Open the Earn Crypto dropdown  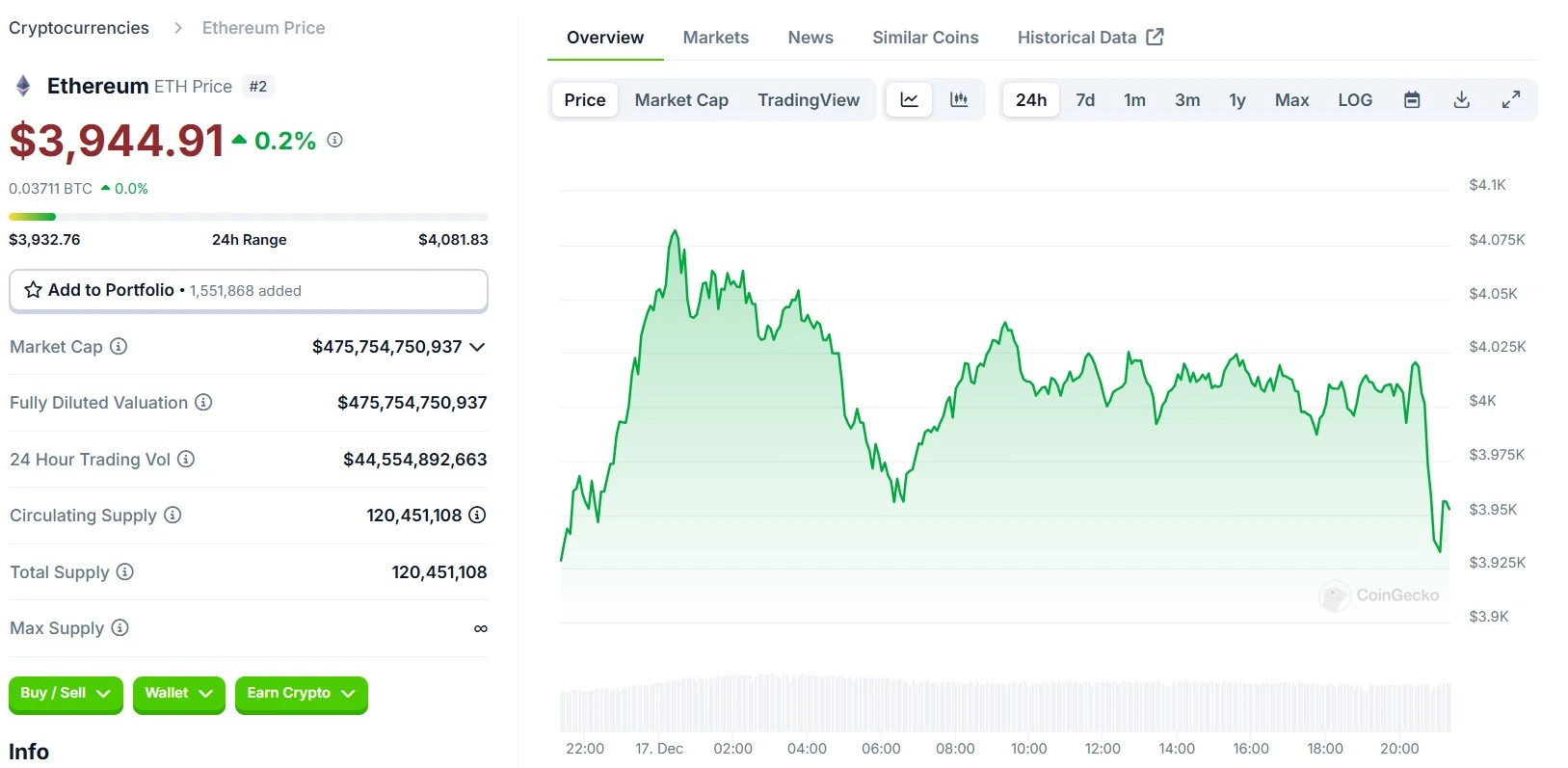(x=301, y=694)
